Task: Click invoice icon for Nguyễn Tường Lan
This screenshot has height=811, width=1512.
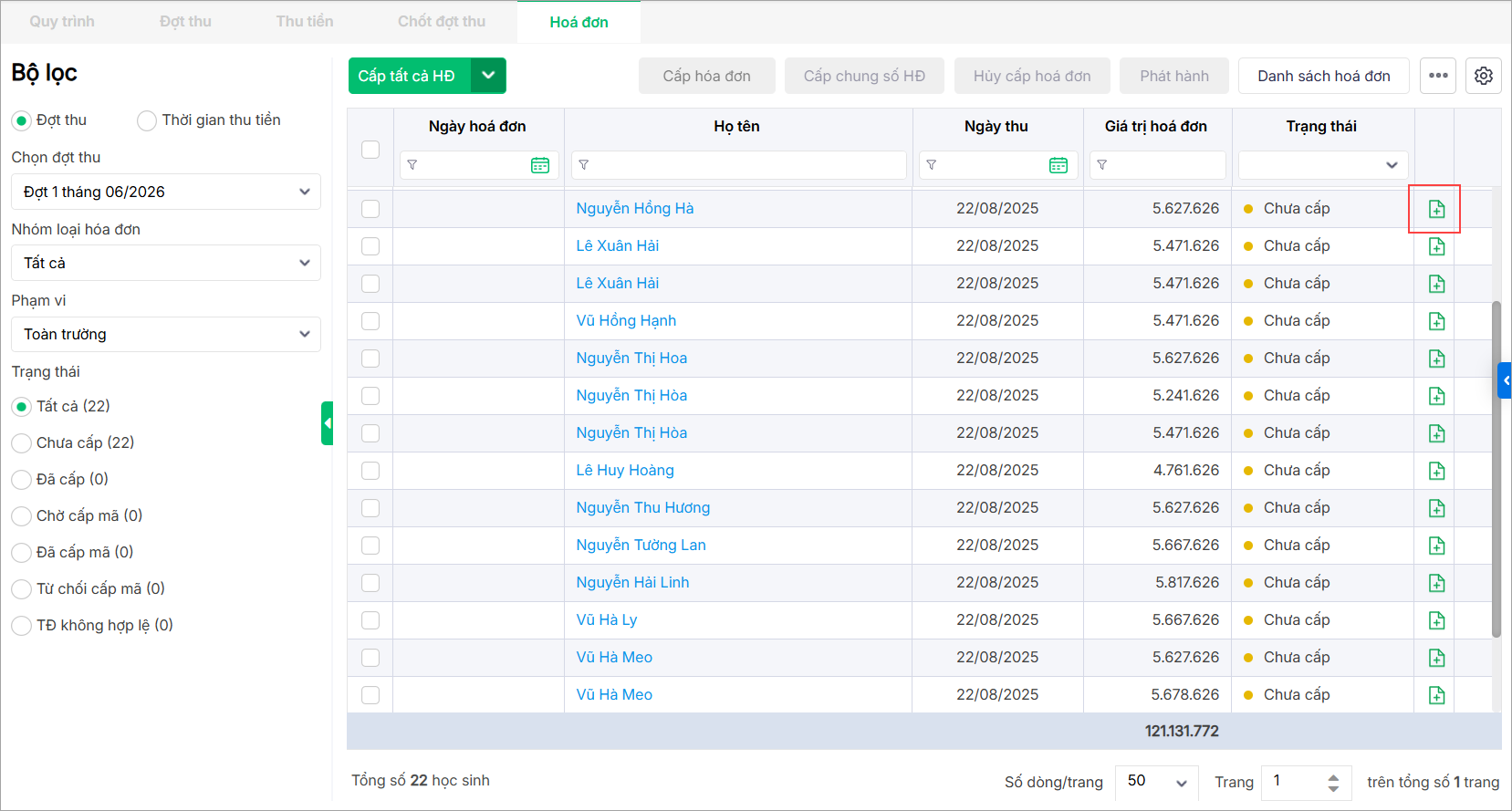Action: 1436,546
